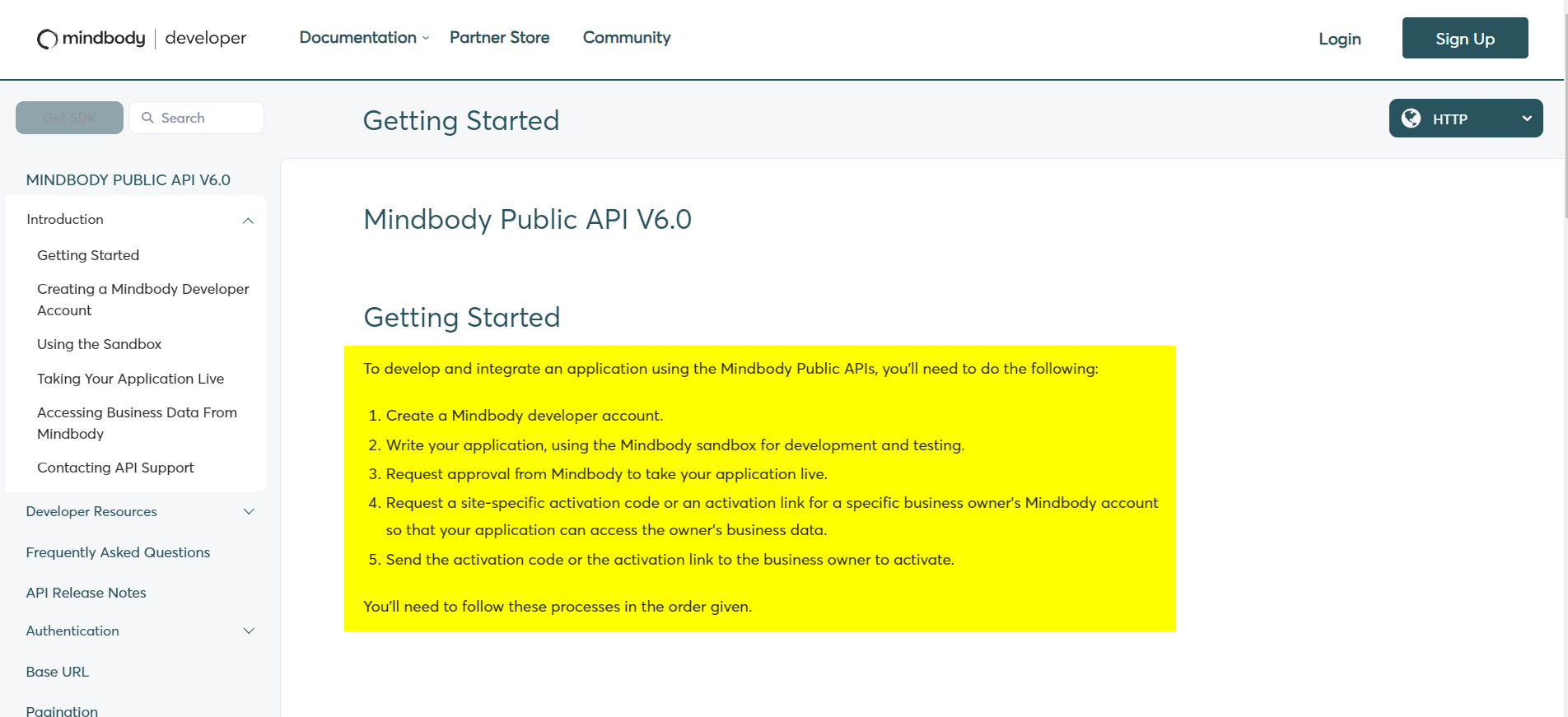
Task: Open the Pagination section
Action: [x=62, y=710]
